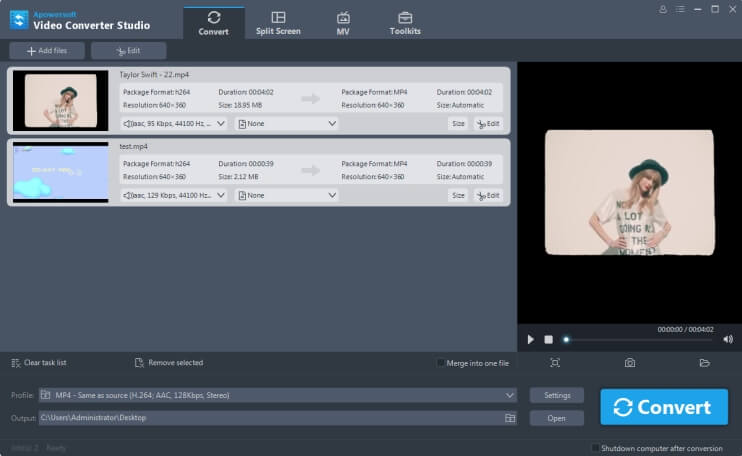Toggle fullscreen preview icon
742x456 pixels.
click(x=555, y=363)
